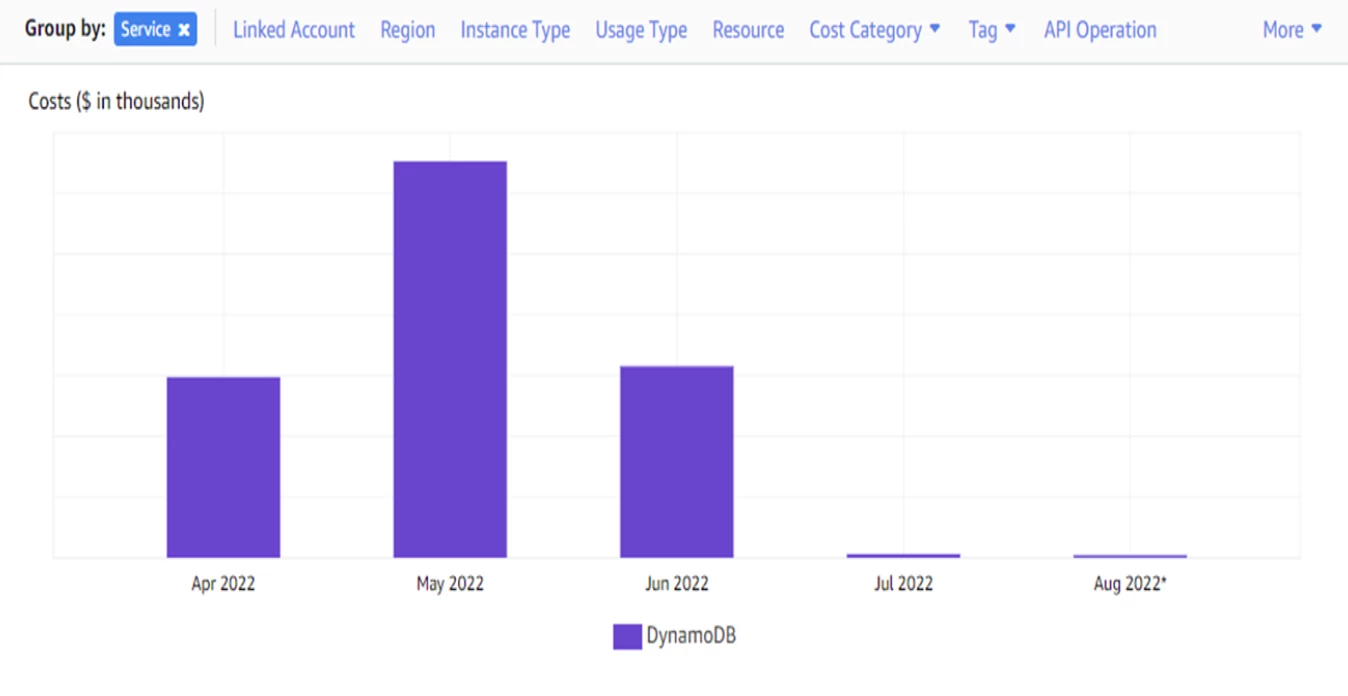1348x696 pixels.
Task: Click the small Aug 2022 bar
Action: pyautogui.click(x=1130, y=556)
